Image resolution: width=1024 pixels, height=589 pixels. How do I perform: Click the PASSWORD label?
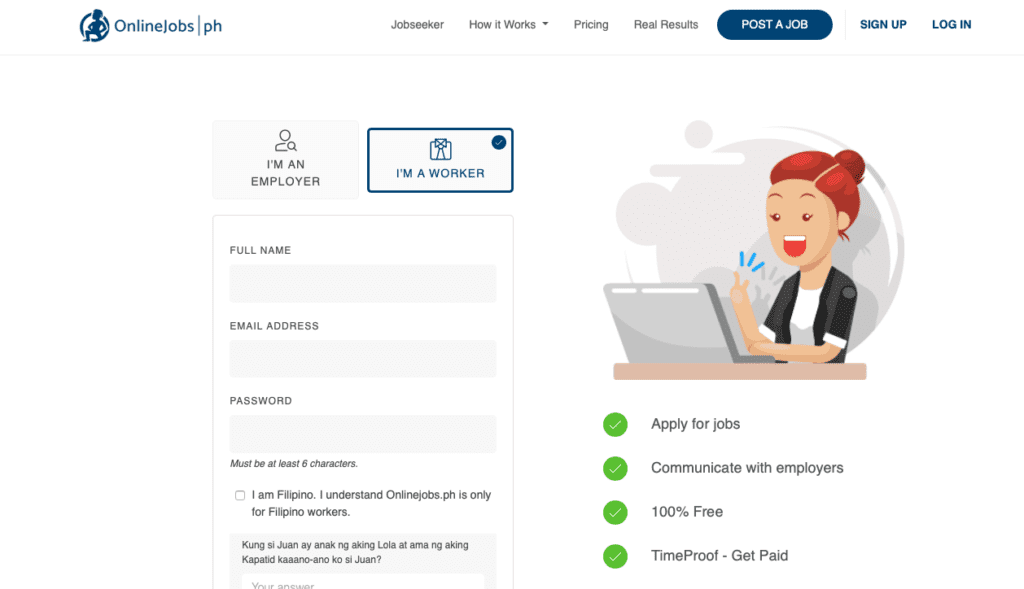coord(261,401)
